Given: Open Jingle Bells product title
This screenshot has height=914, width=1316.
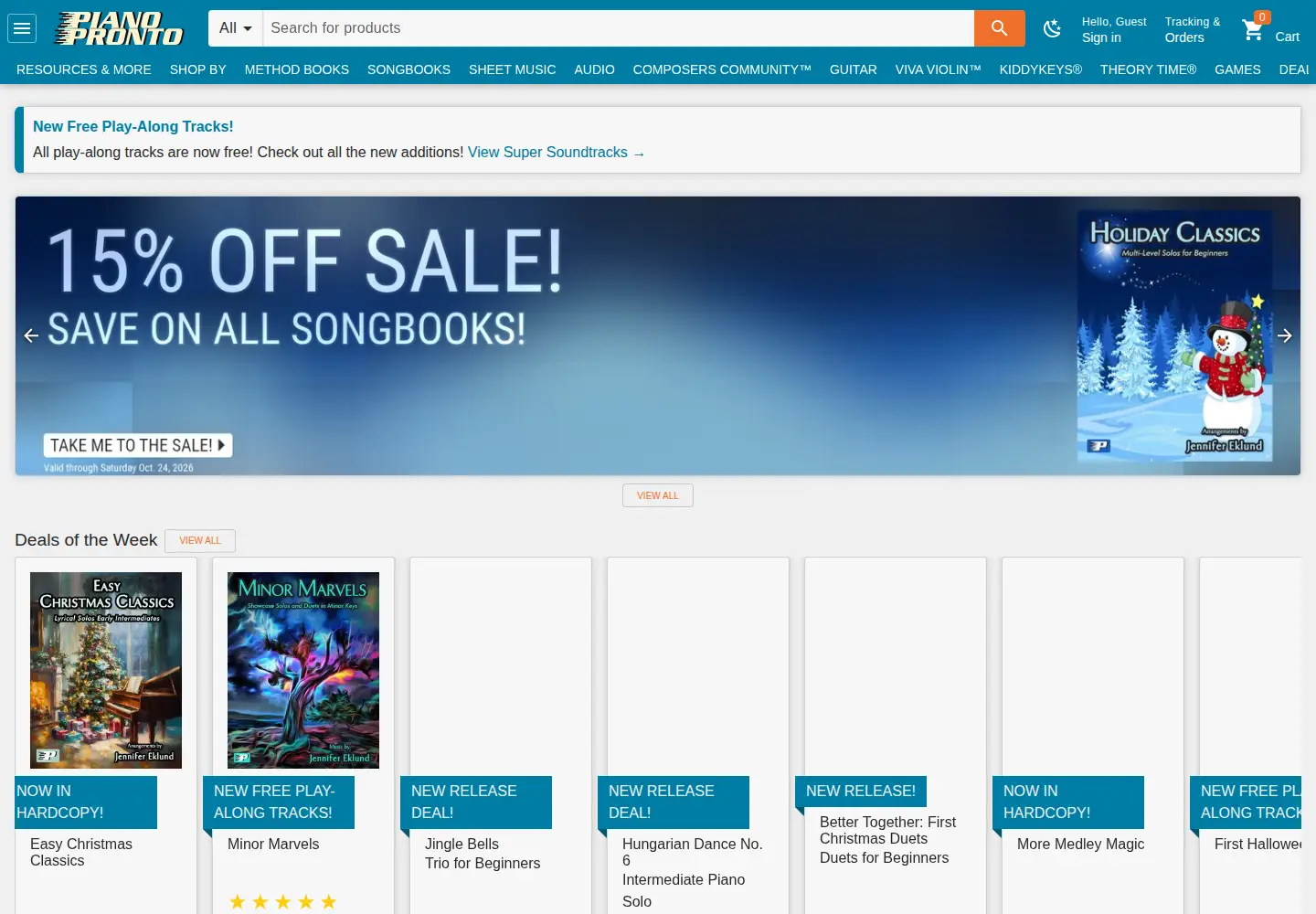Looking at the screenshot, I should (462, 844).
